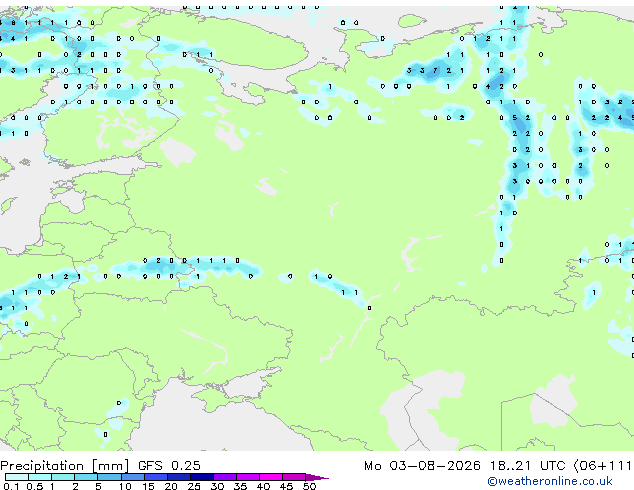Select the 45–50 mm legend swatch
Viewport: 634px width, 490px height.
(x=294, y=477)
